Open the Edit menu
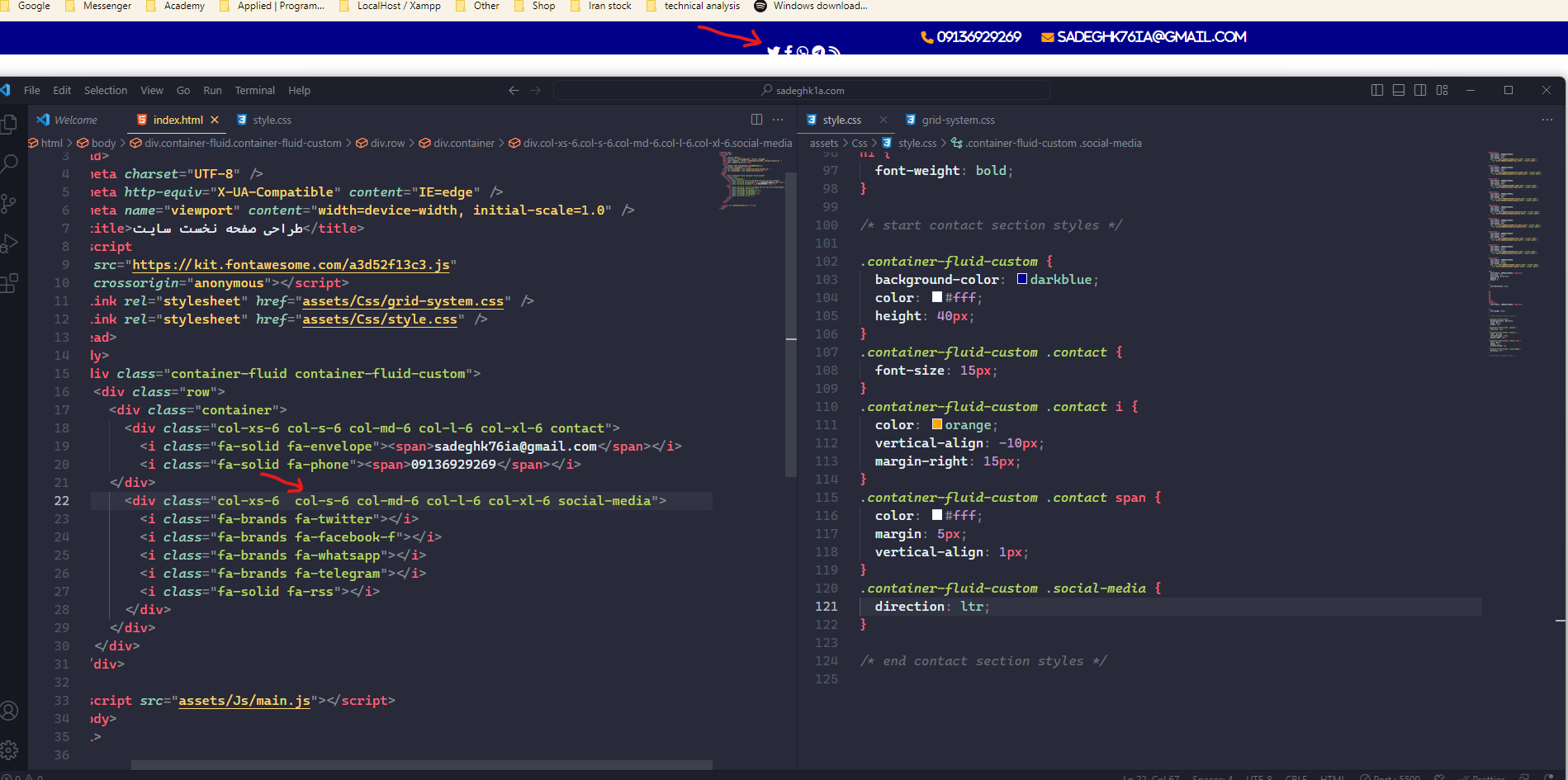1568x780 pixels. point(62,90)
